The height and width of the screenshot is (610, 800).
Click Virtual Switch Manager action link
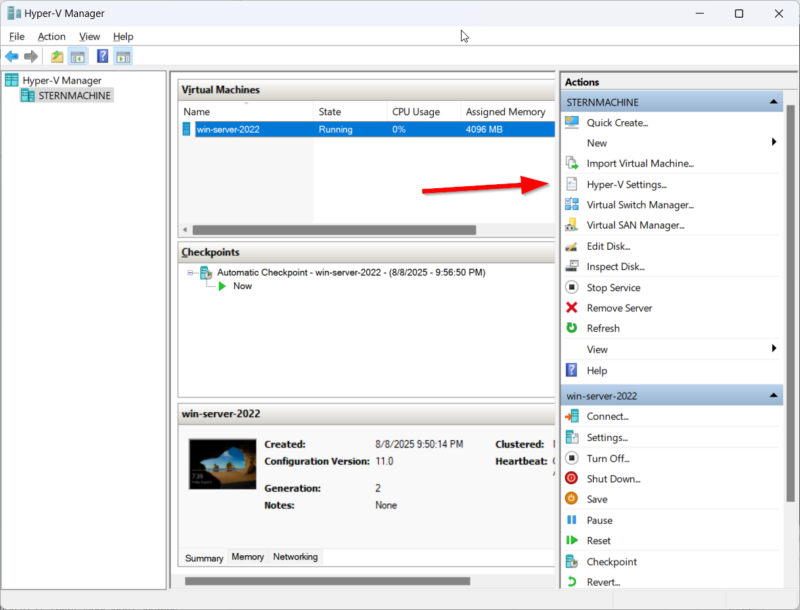click(640, 205)
